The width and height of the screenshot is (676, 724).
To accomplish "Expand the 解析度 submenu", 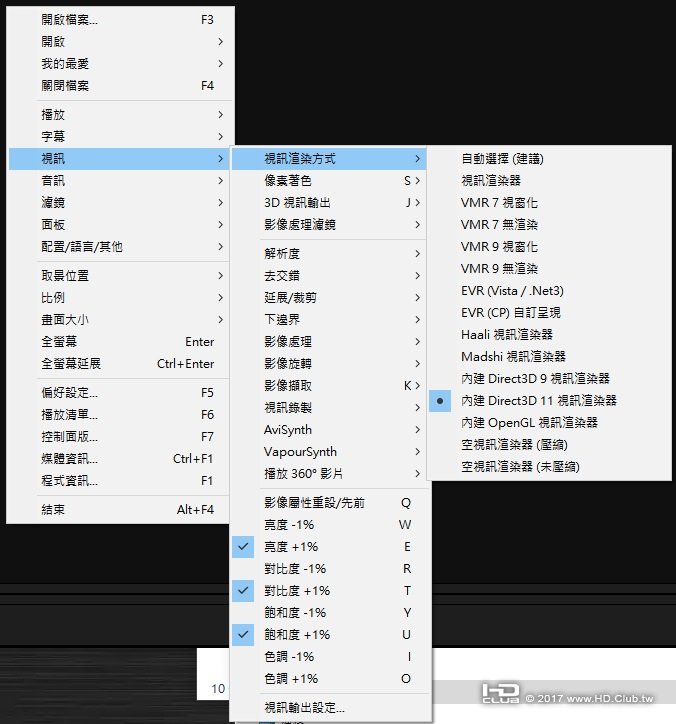I will [331, 253].
